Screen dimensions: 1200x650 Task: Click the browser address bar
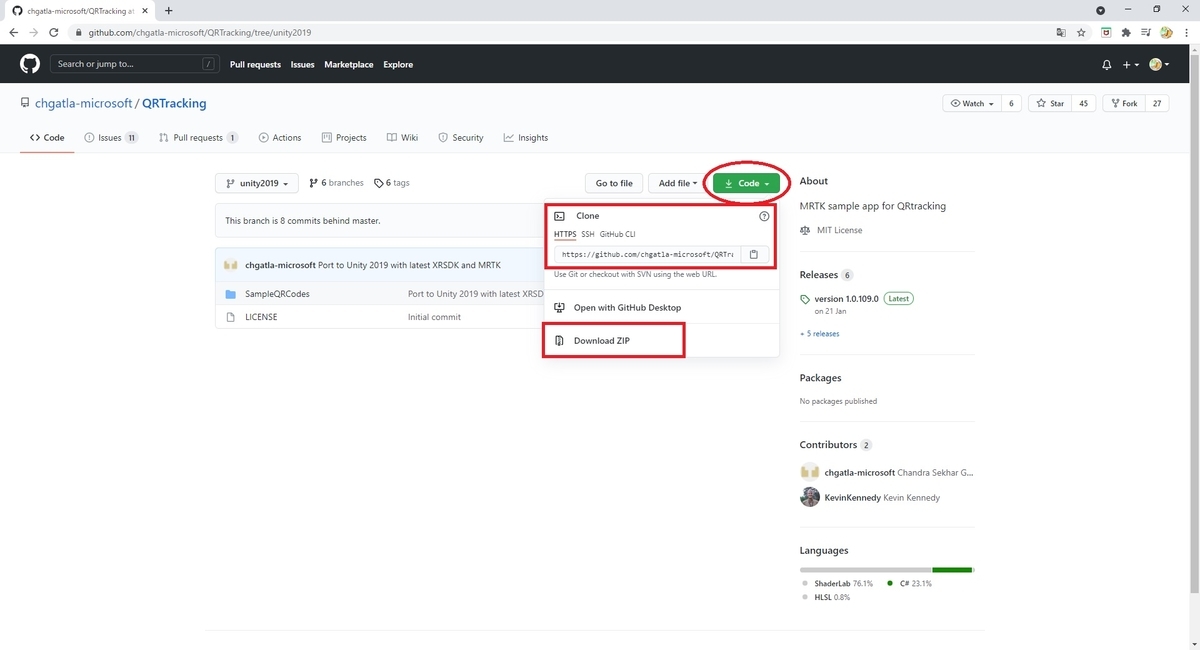[560, 32]
